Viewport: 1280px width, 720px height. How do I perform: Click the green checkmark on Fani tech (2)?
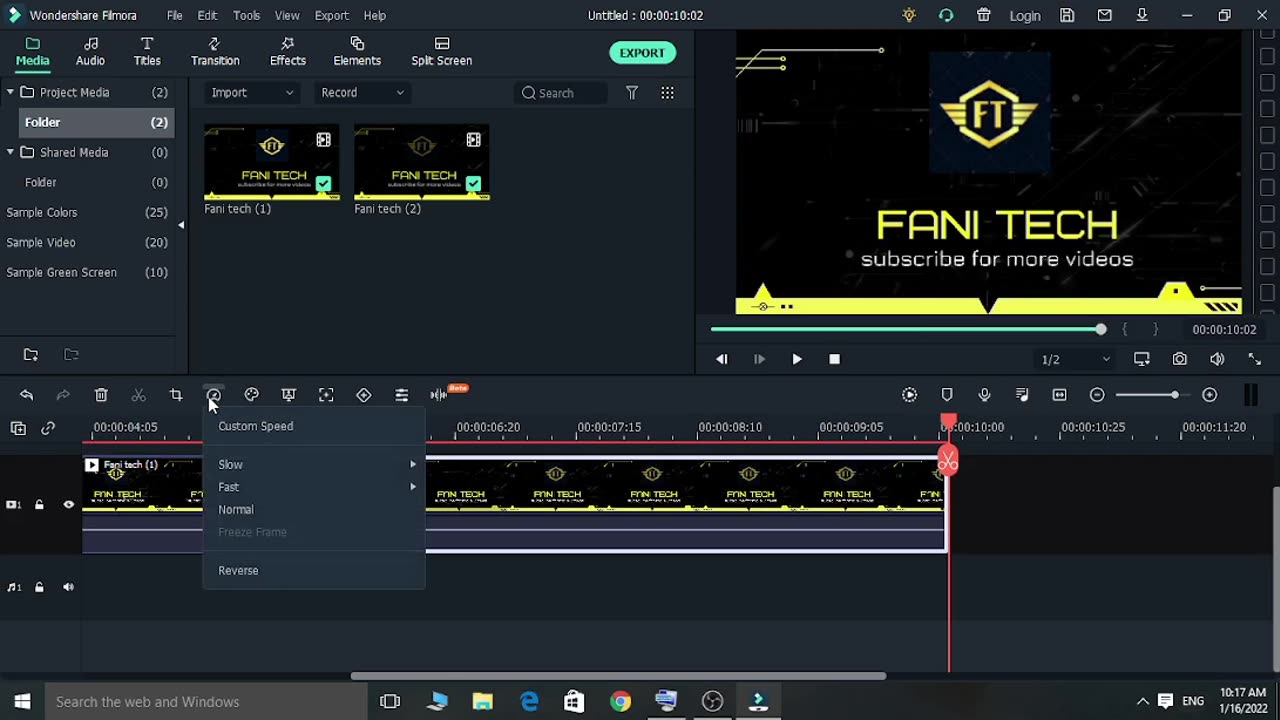tap(473, 184)
